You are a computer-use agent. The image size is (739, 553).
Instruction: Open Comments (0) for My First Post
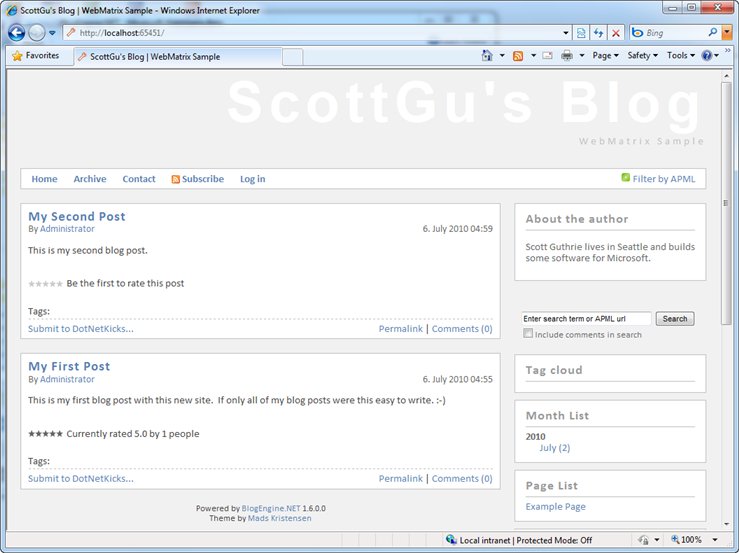tap(462, 479)
